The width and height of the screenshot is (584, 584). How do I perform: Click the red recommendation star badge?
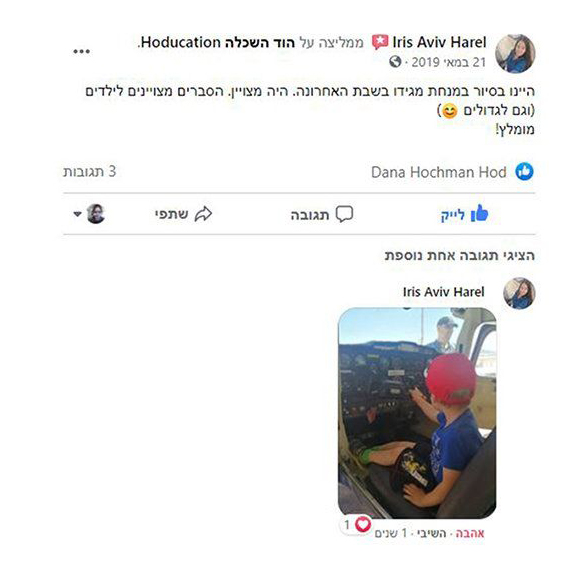coord(380,42)
